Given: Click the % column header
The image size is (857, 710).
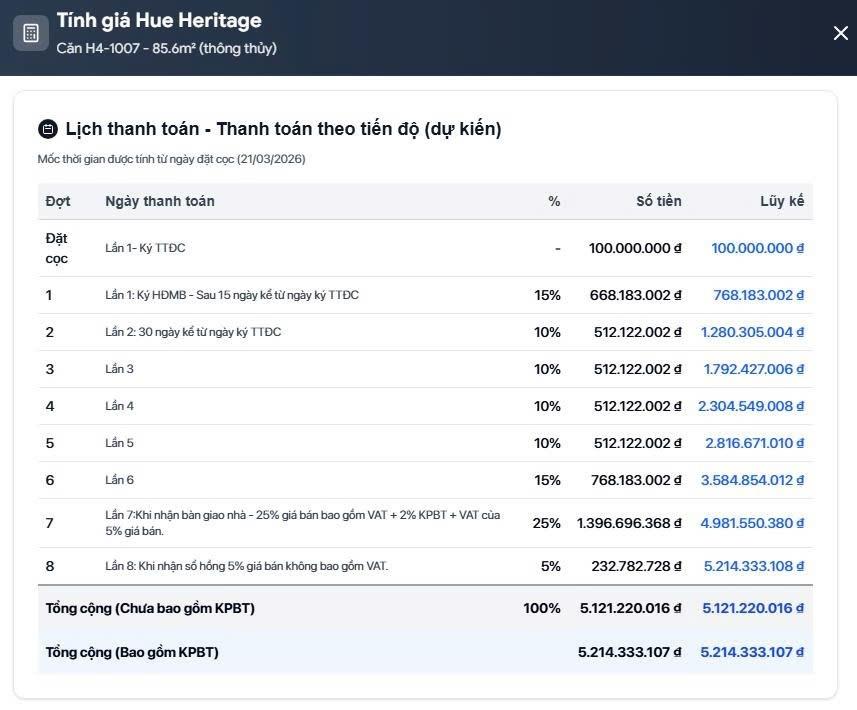Looking at the screenshot, I should pyautogui.click(x=554, y=201).
